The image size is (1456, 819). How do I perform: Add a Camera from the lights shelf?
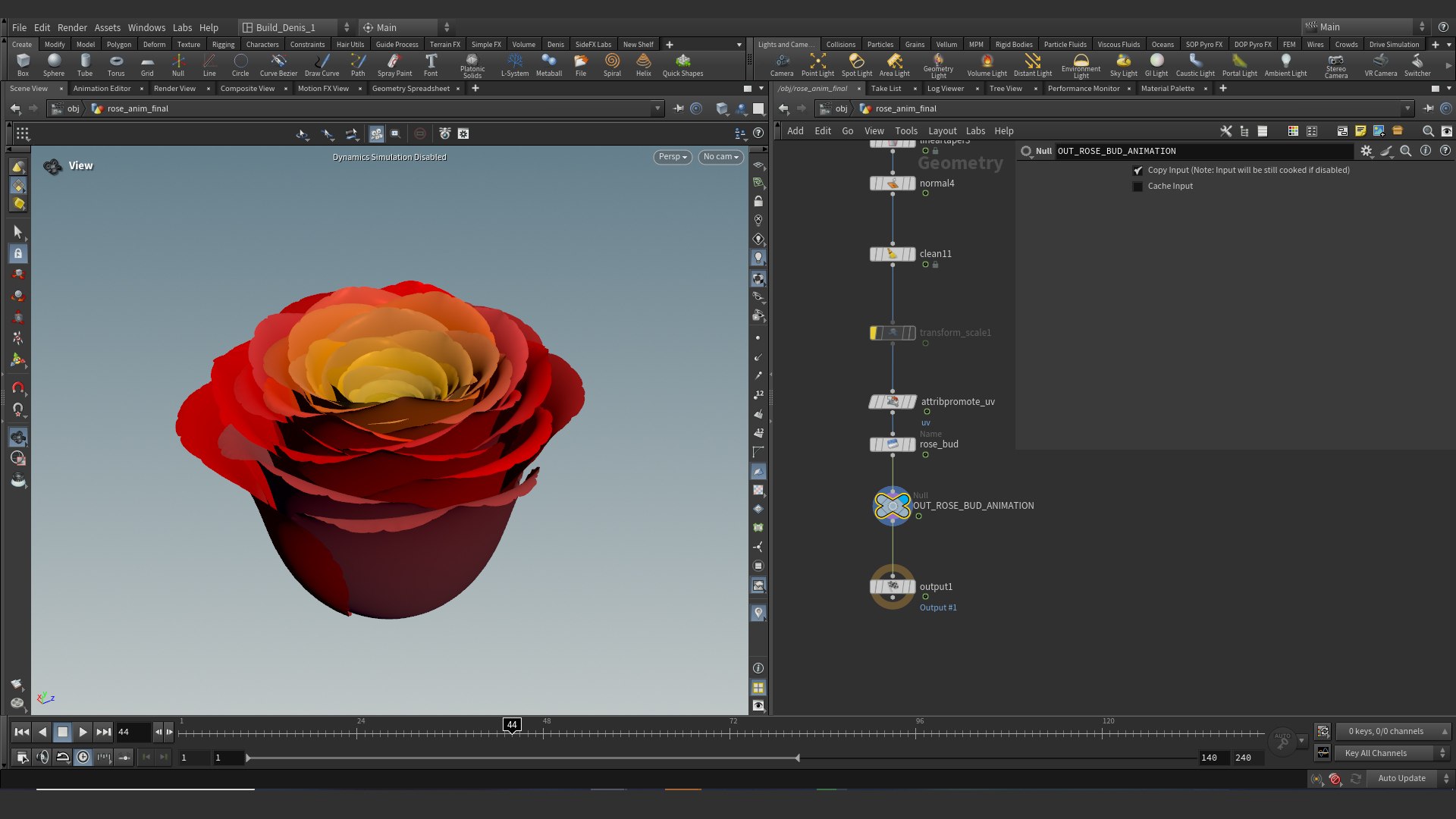(x=782, y=64)
